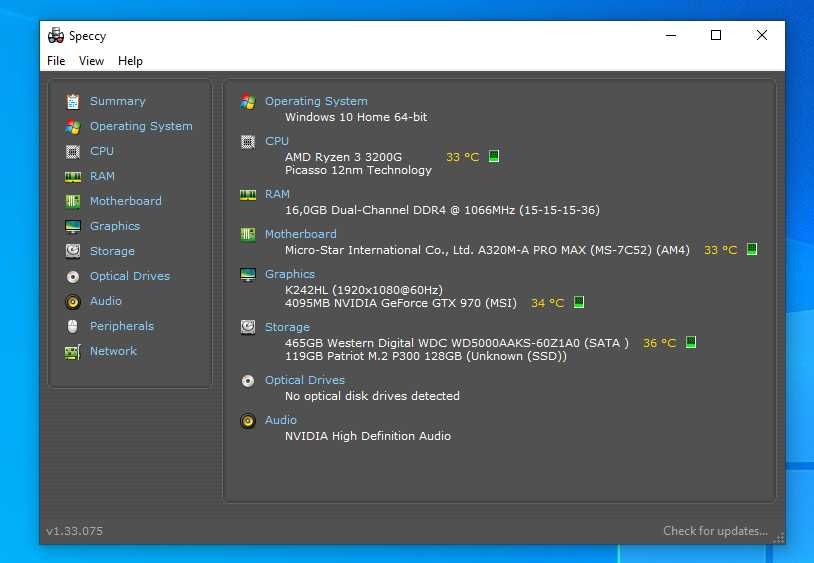Select Motherboard in the sidebar

[126, 201]
